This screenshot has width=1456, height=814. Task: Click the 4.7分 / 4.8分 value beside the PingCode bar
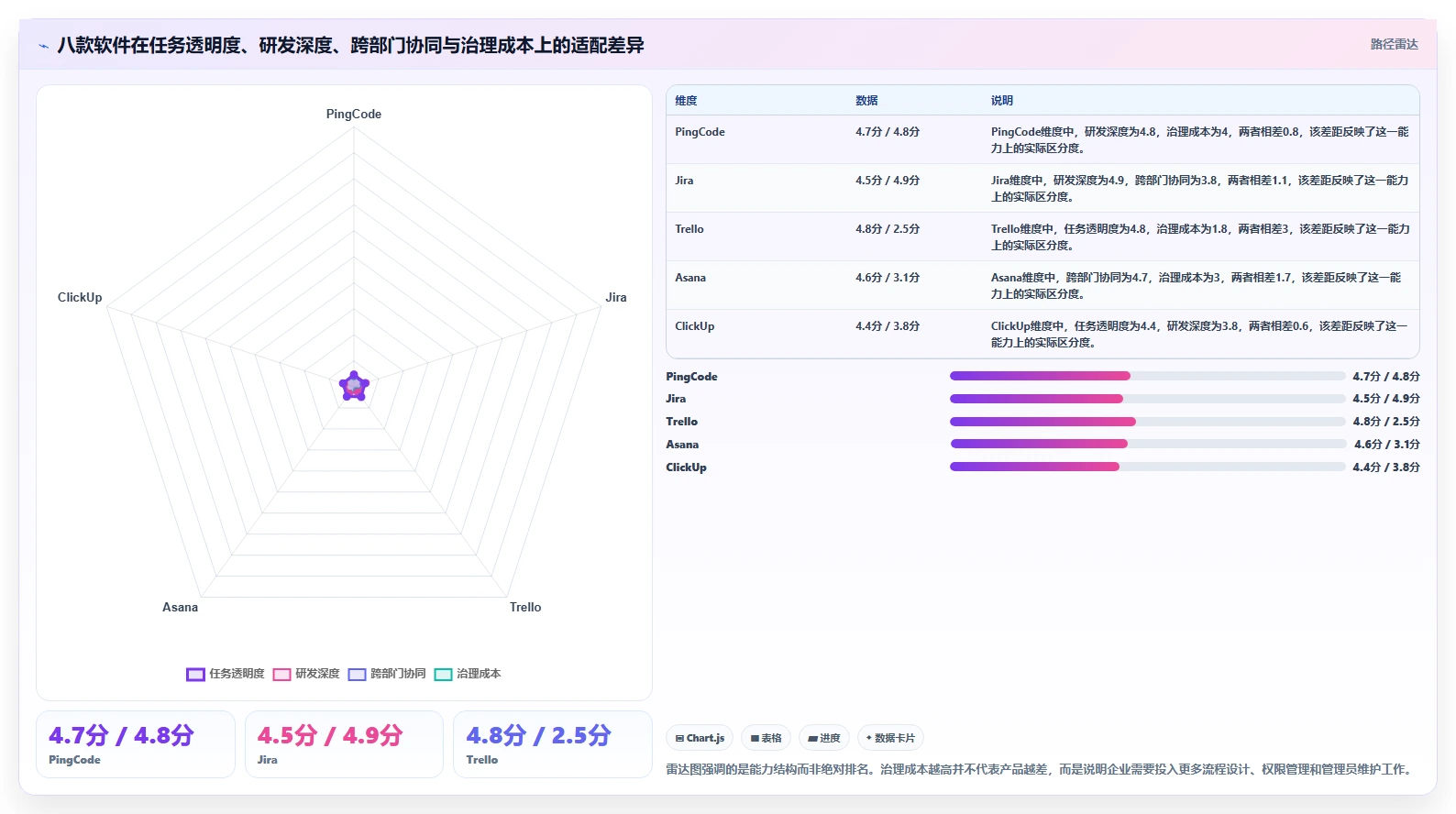(x=1386, y=377)
